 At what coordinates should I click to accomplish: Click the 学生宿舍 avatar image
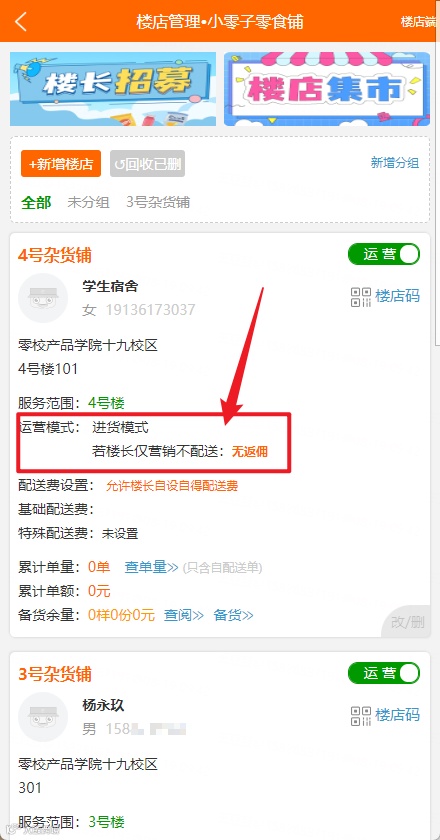[x=43, y=298]
